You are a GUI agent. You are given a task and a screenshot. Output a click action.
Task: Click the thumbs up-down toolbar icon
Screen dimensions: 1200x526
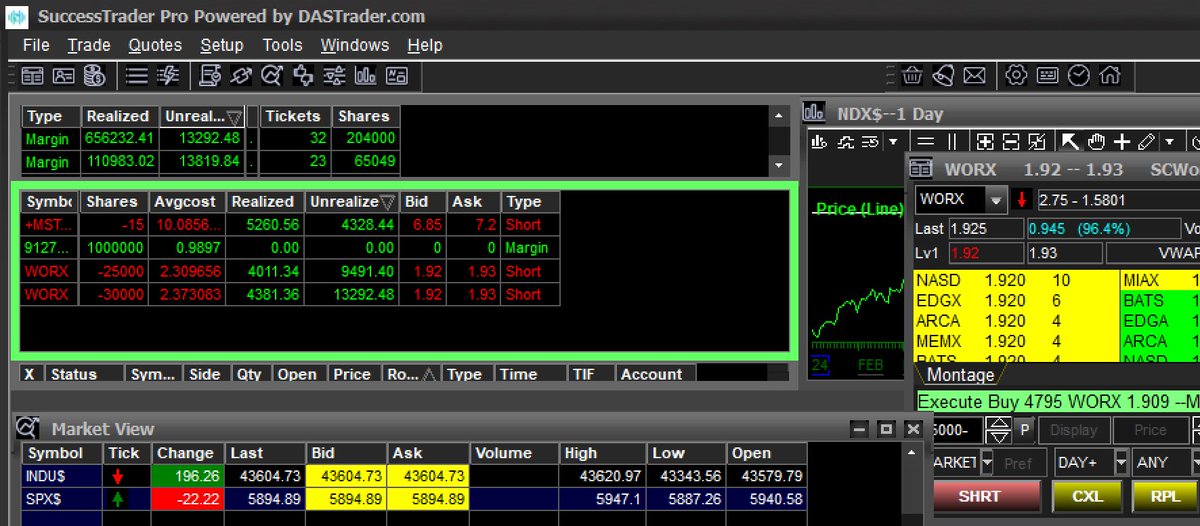pos(303,75)
